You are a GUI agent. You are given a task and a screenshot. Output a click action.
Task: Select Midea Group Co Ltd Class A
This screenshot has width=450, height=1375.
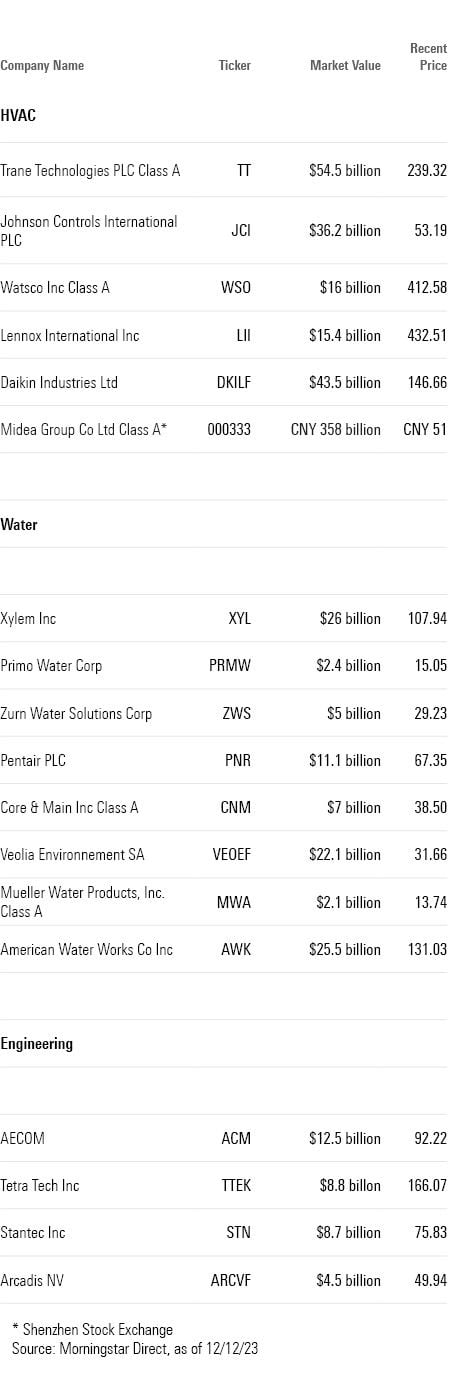pyautogui.click(x=84, y=430)
